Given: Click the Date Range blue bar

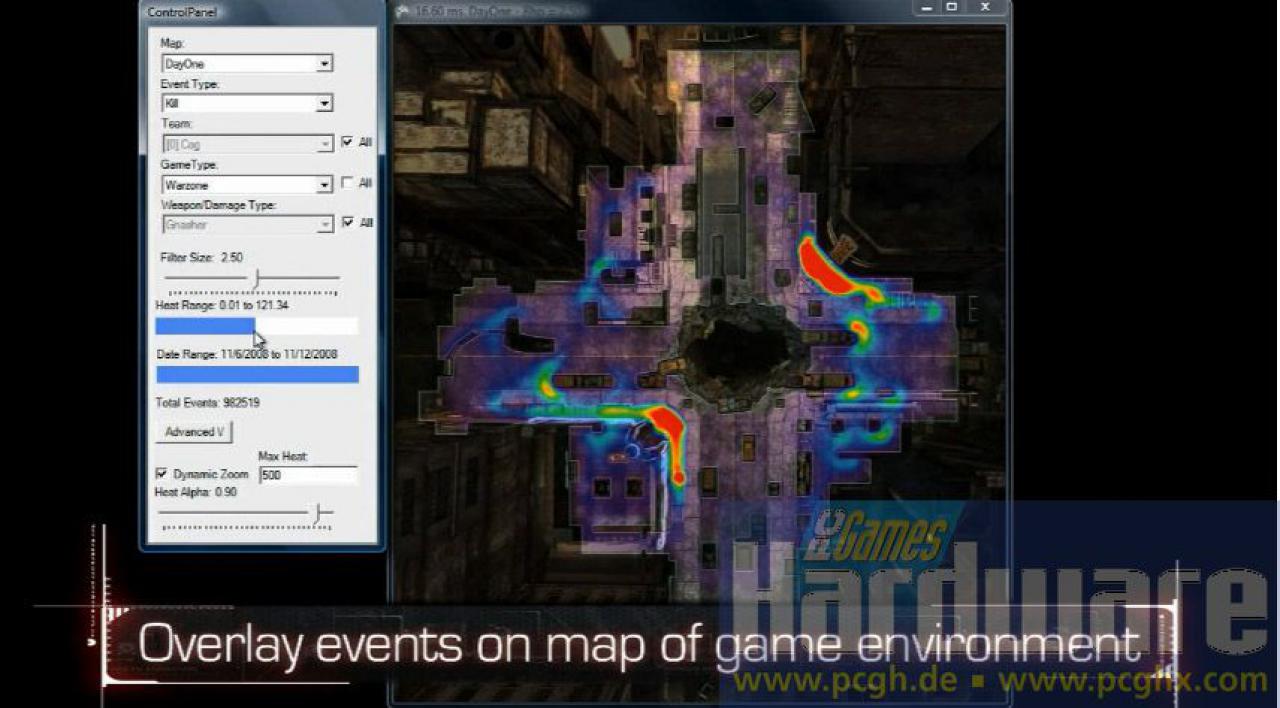Looking at the screenshot, I should pyautogui.click(x=257, y=374).
